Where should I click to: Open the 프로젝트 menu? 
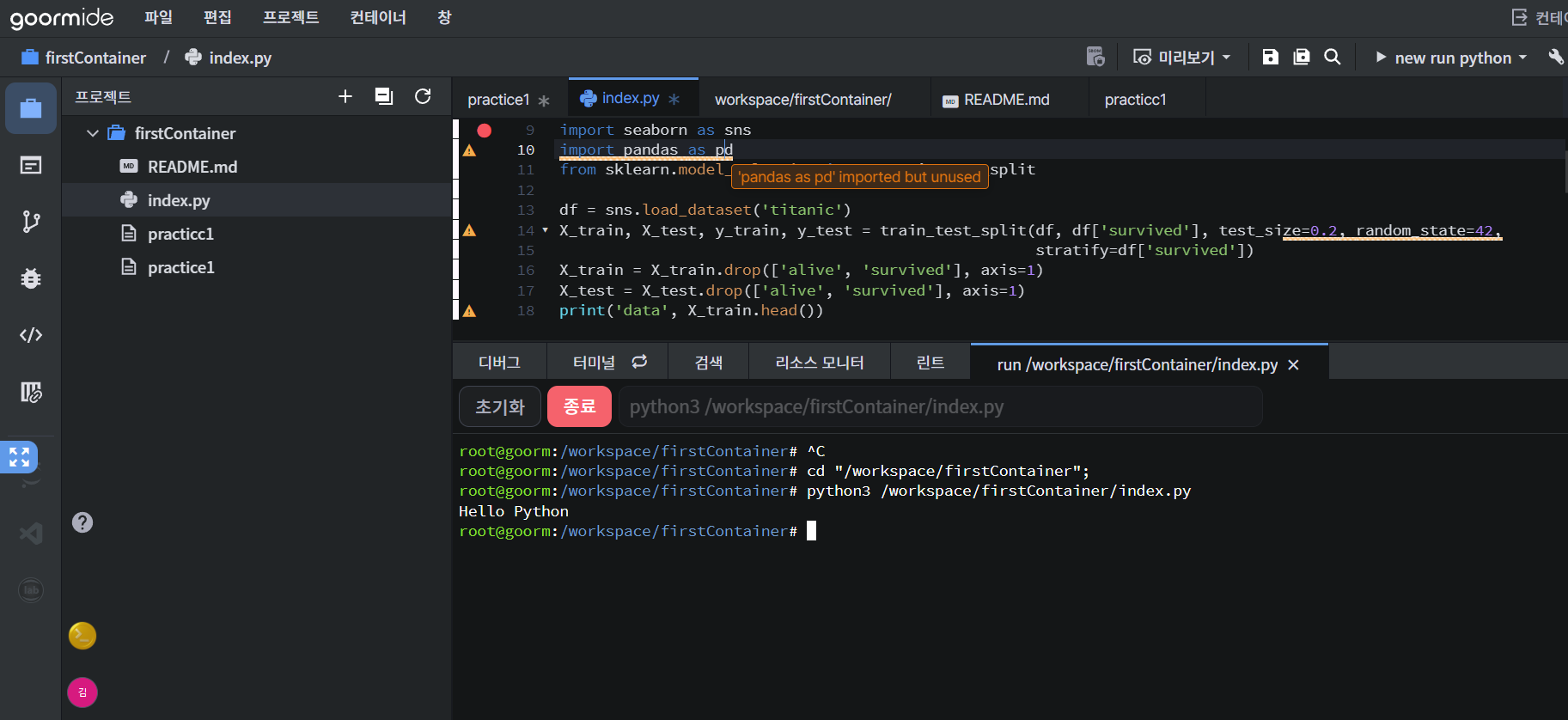click(291, 17)
